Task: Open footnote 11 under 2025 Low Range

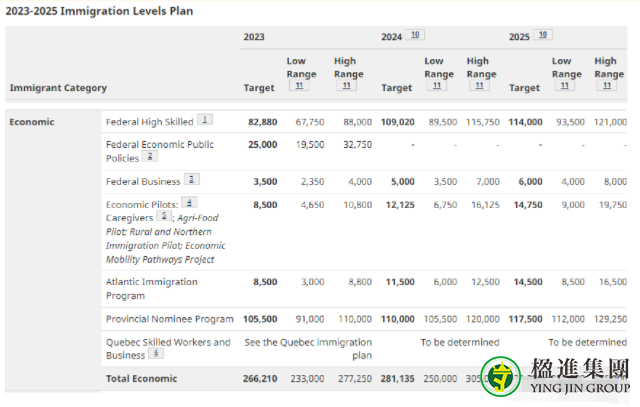Action: [564, 85]
